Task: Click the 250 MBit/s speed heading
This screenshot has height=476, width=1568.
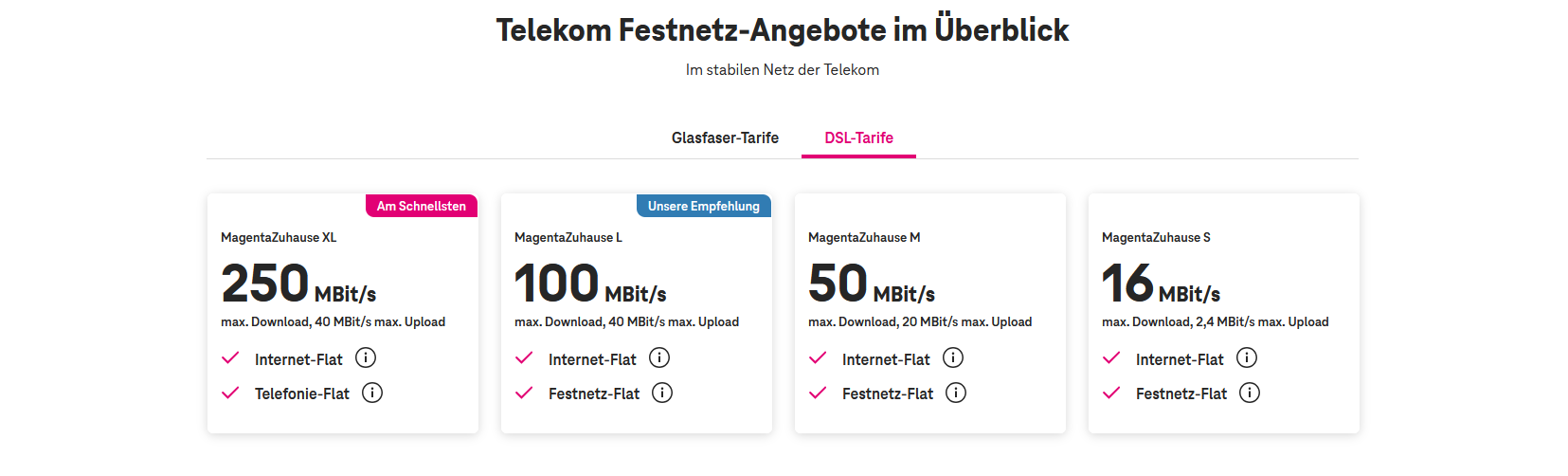Action: [x=298, y=284]
